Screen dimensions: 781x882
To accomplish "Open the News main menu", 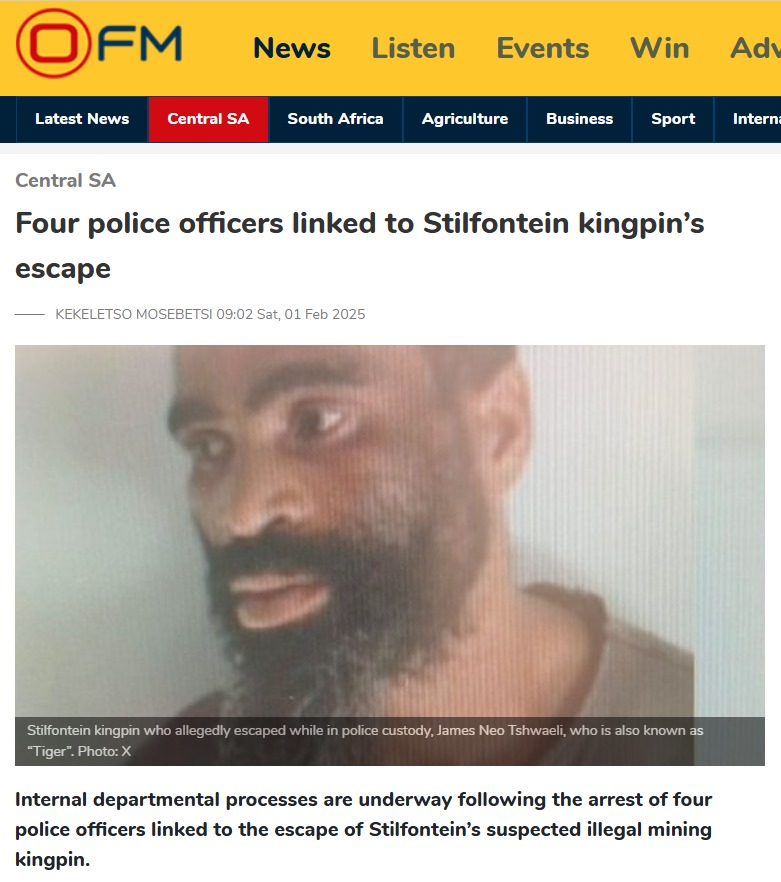I will pos(292,48).
